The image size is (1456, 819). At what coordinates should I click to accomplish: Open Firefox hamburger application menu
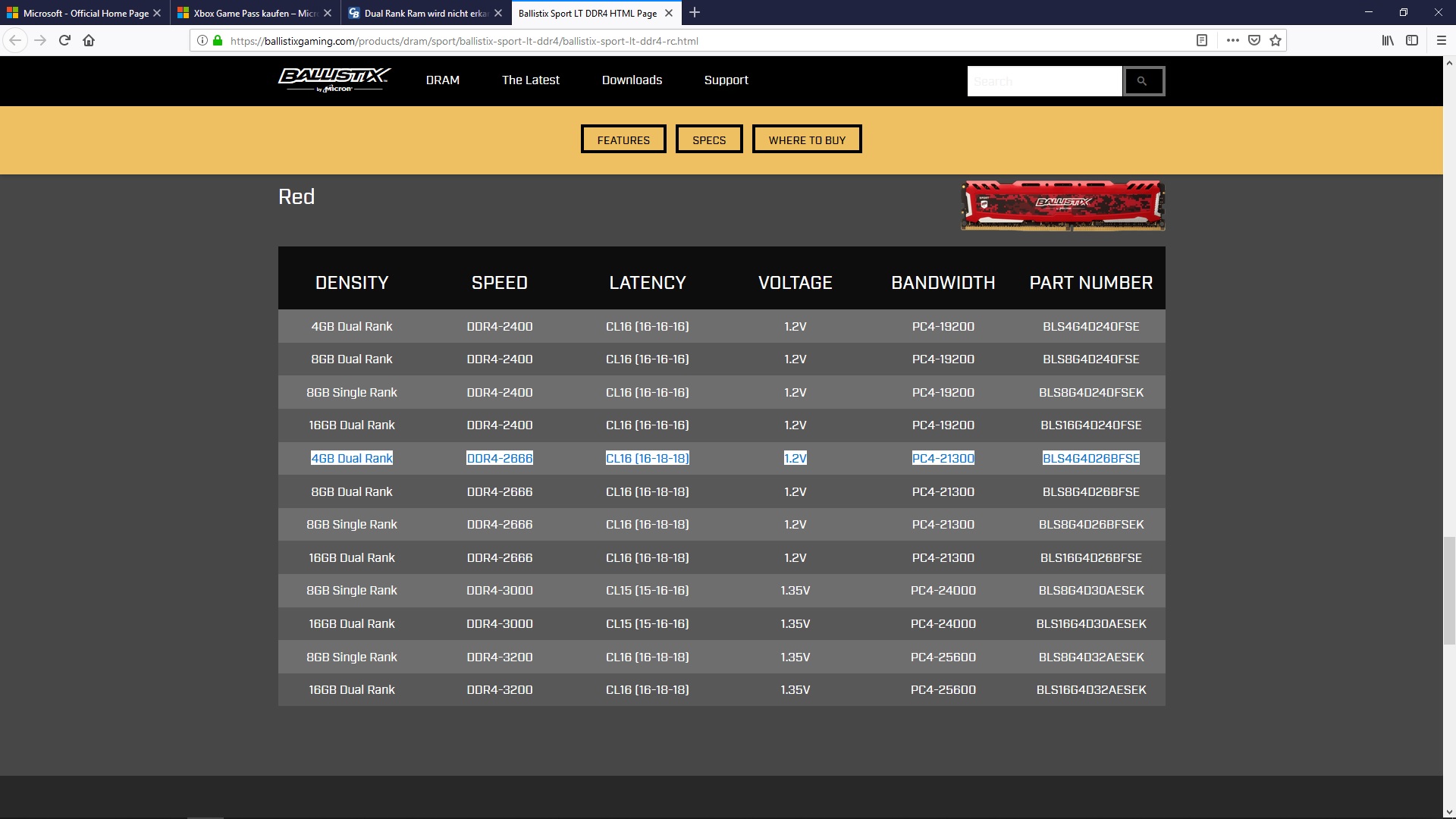1442,41
